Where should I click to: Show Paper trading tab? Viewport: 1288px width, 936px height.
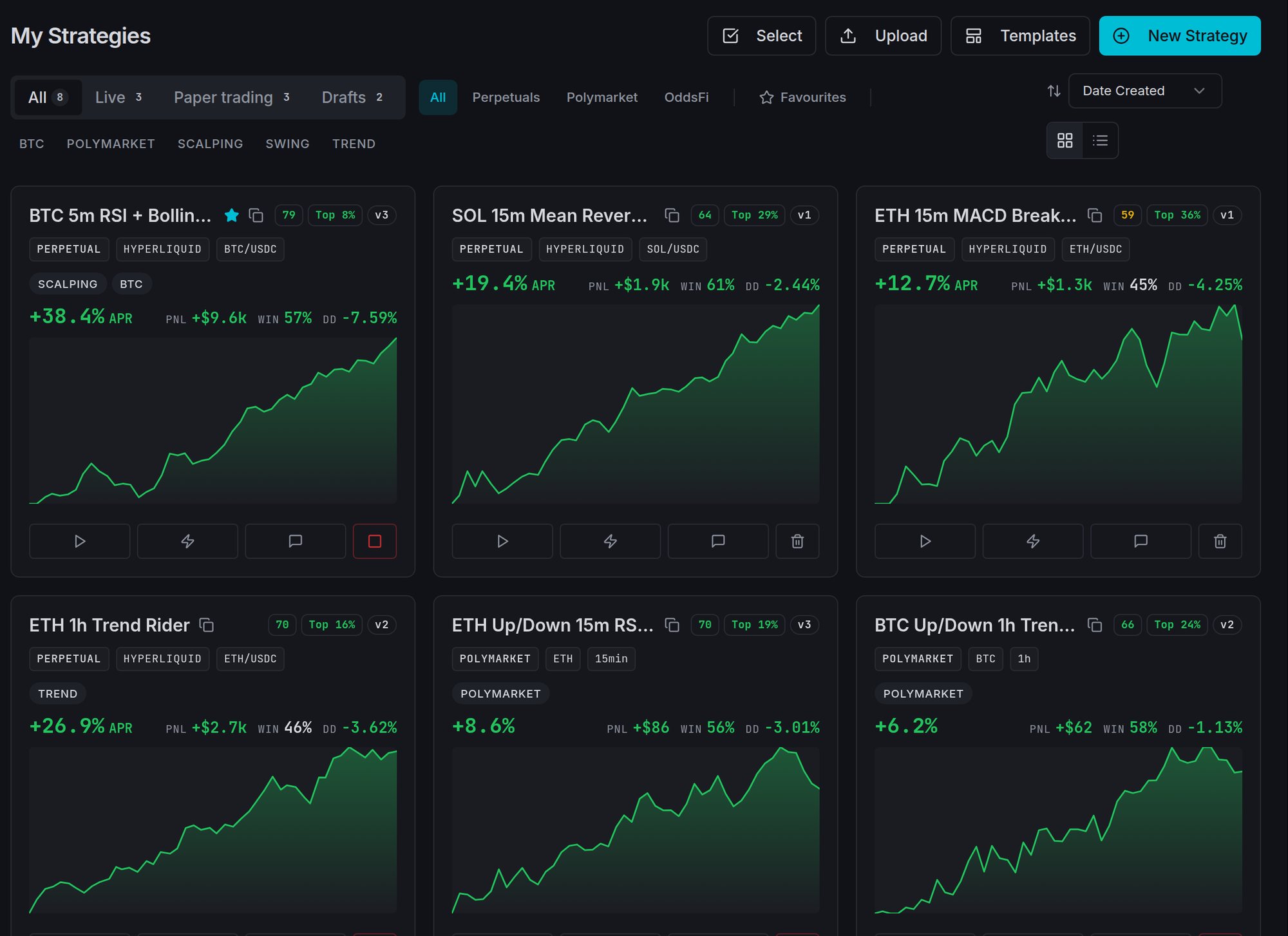coord(232,97)
